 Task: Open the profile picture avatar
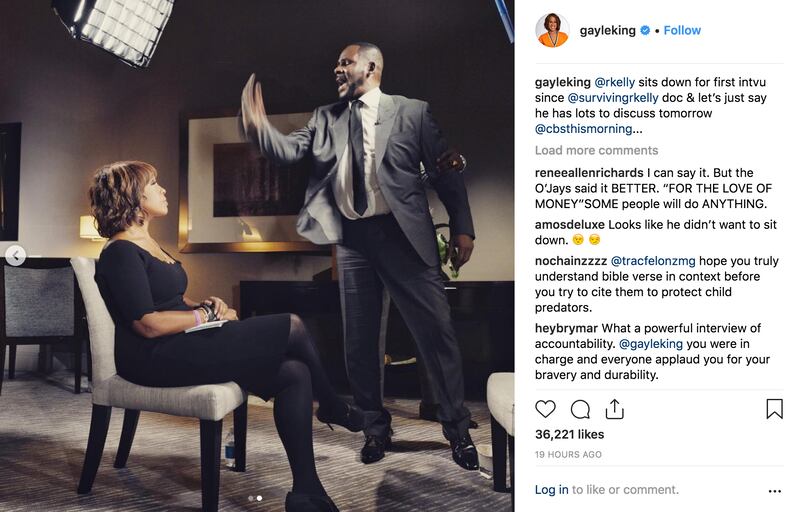(x=552, y=31)
